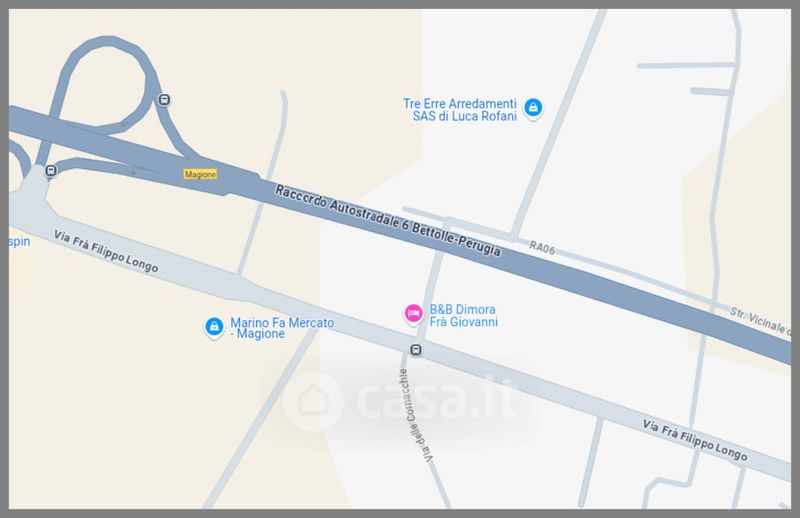
Task: Click the bus stop icon at Via delle Cornacchie
Action: point(416,350)
